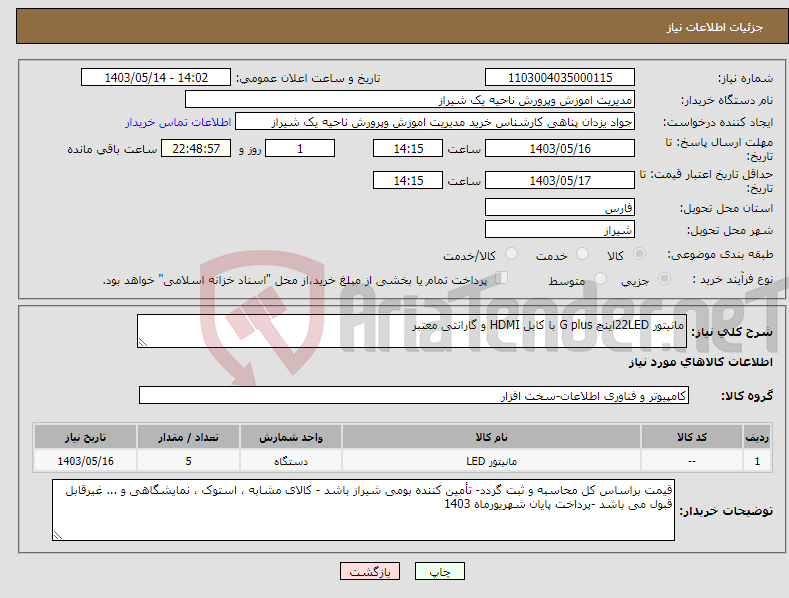The height and width of the screenshot is (598, 789).
Task: Click the توضیحات خریدار notes textarea
Action: coord(363,510)
